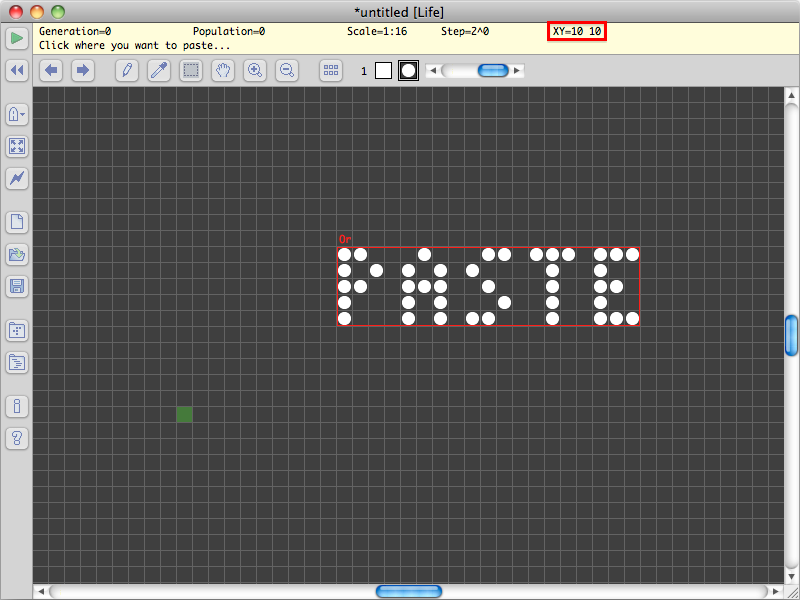Choose the dashed rectangle Select tool
The image size is (800, 600).
coord(191,70)
